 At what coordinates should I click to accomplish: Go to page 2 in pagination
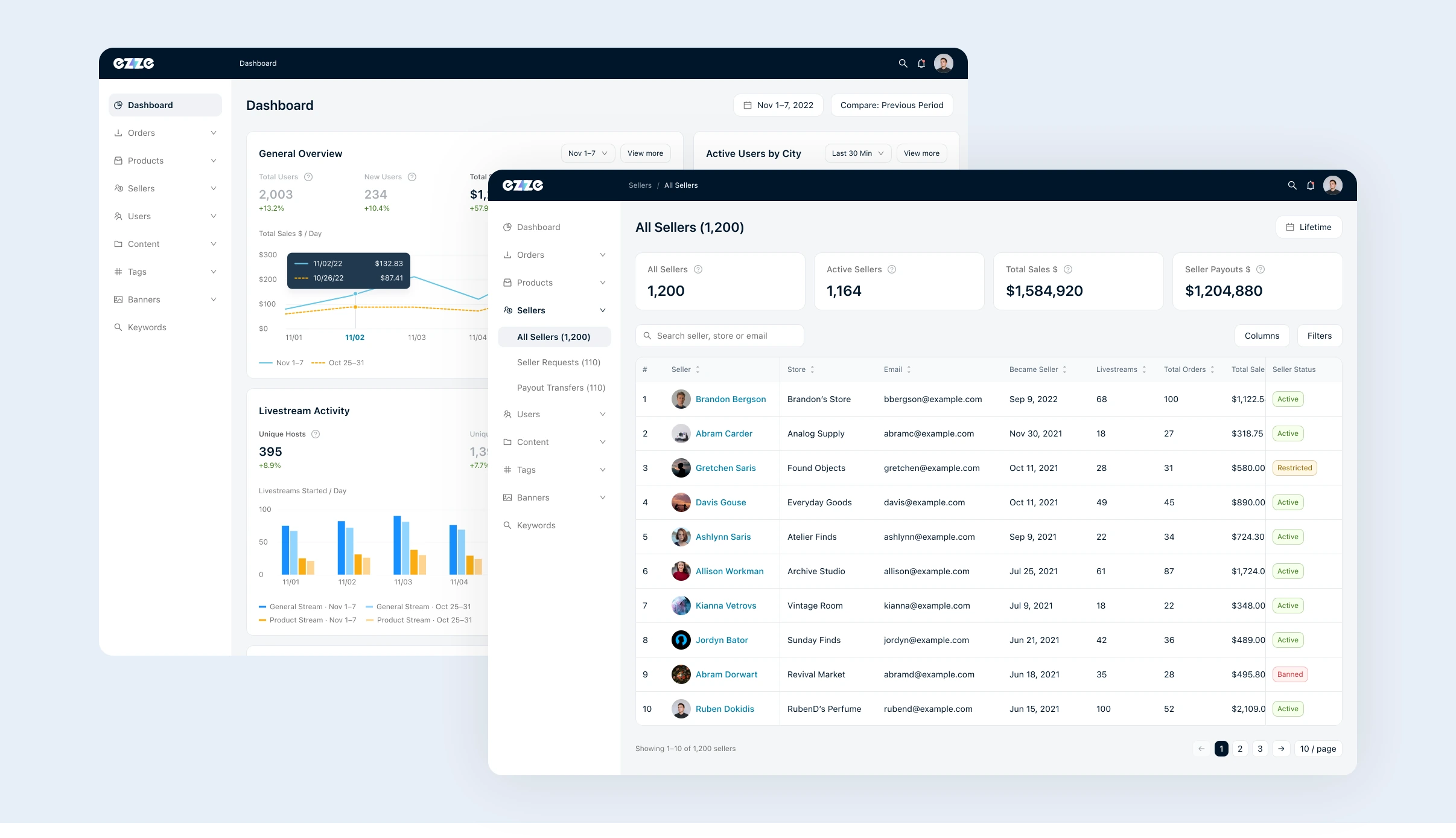click(x=1240, y=749)
